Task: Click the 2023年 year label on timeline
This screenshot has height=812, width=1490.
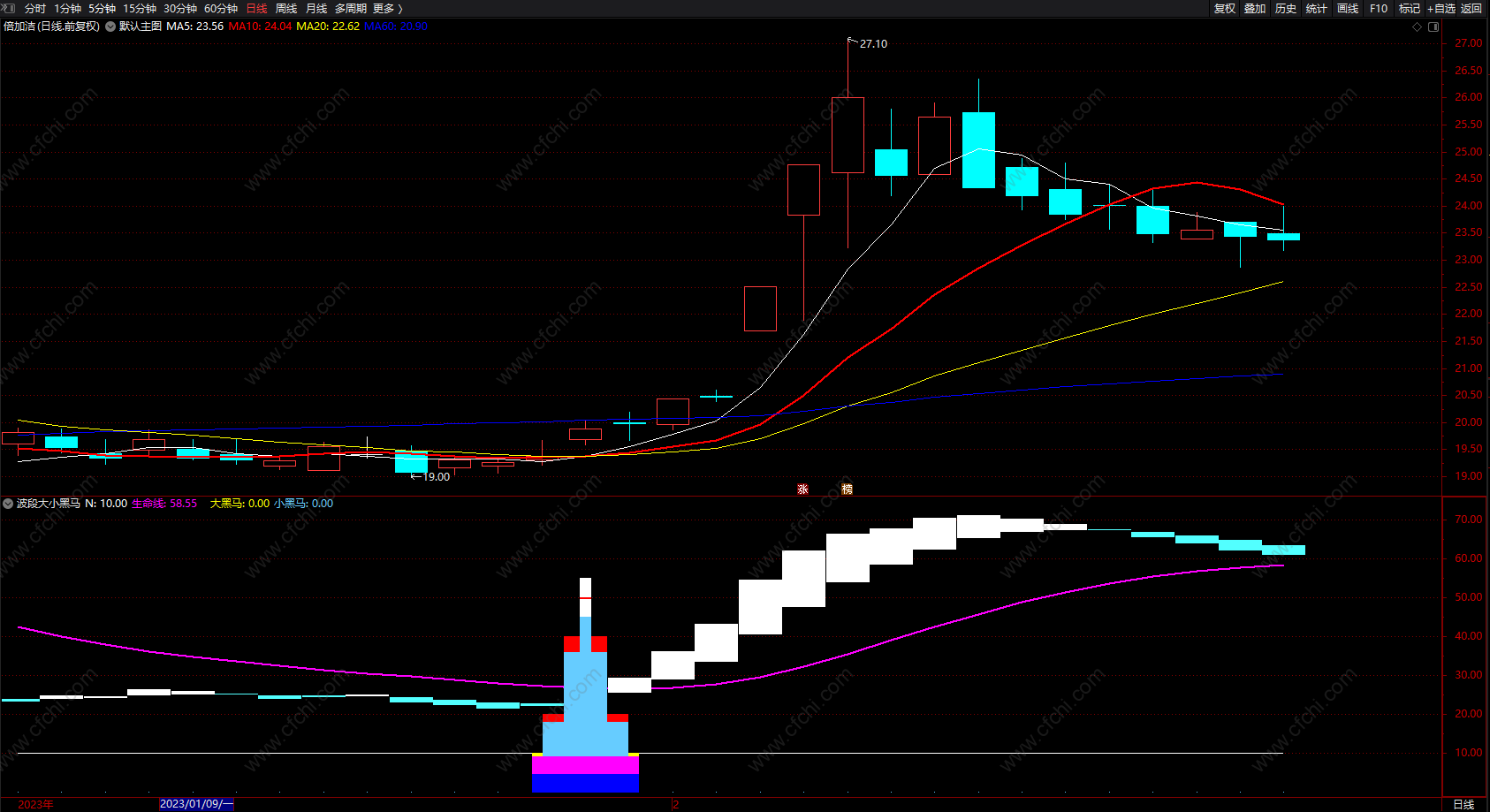Action: tap(35, 805)
